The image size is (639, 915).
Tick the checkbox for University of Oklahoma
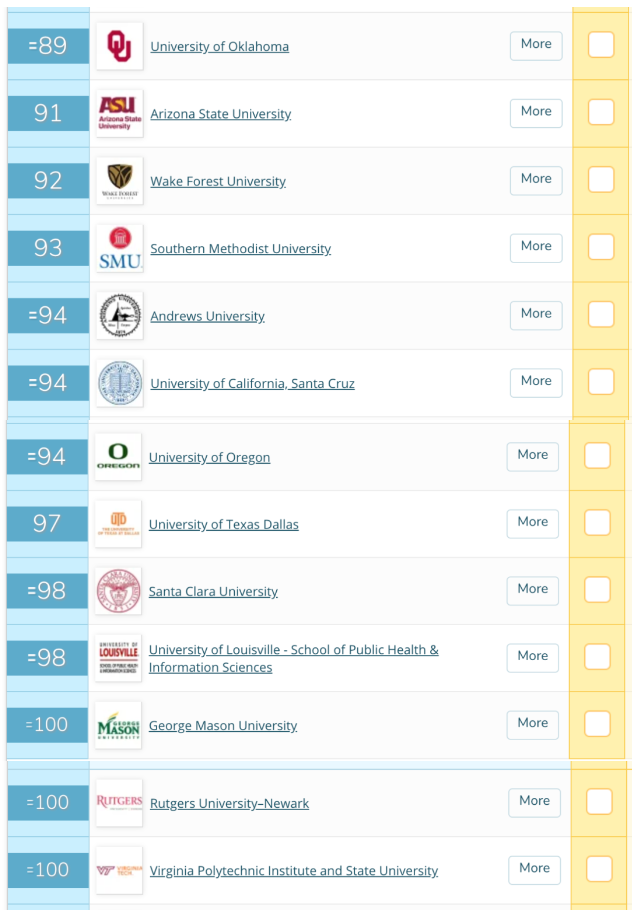pos(601,45)
